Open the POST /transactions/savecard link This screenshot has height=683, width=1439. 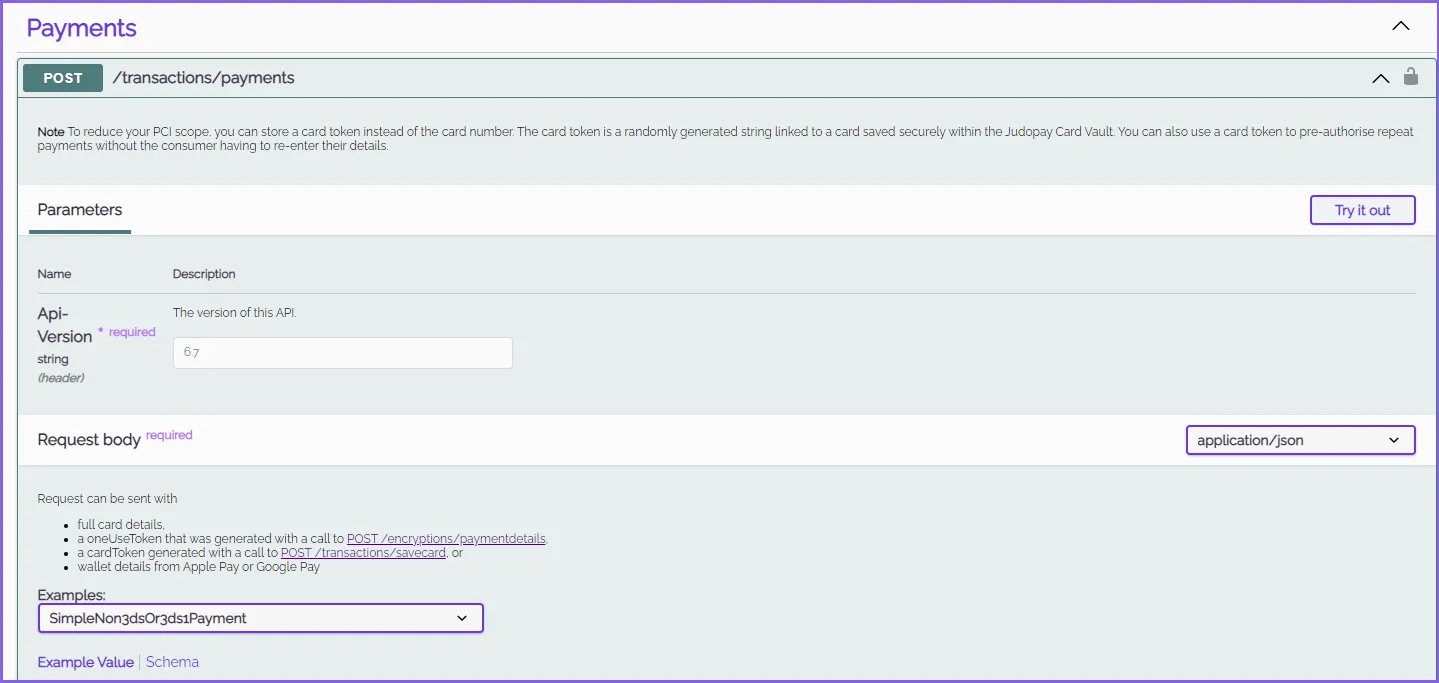click(363, 553)
